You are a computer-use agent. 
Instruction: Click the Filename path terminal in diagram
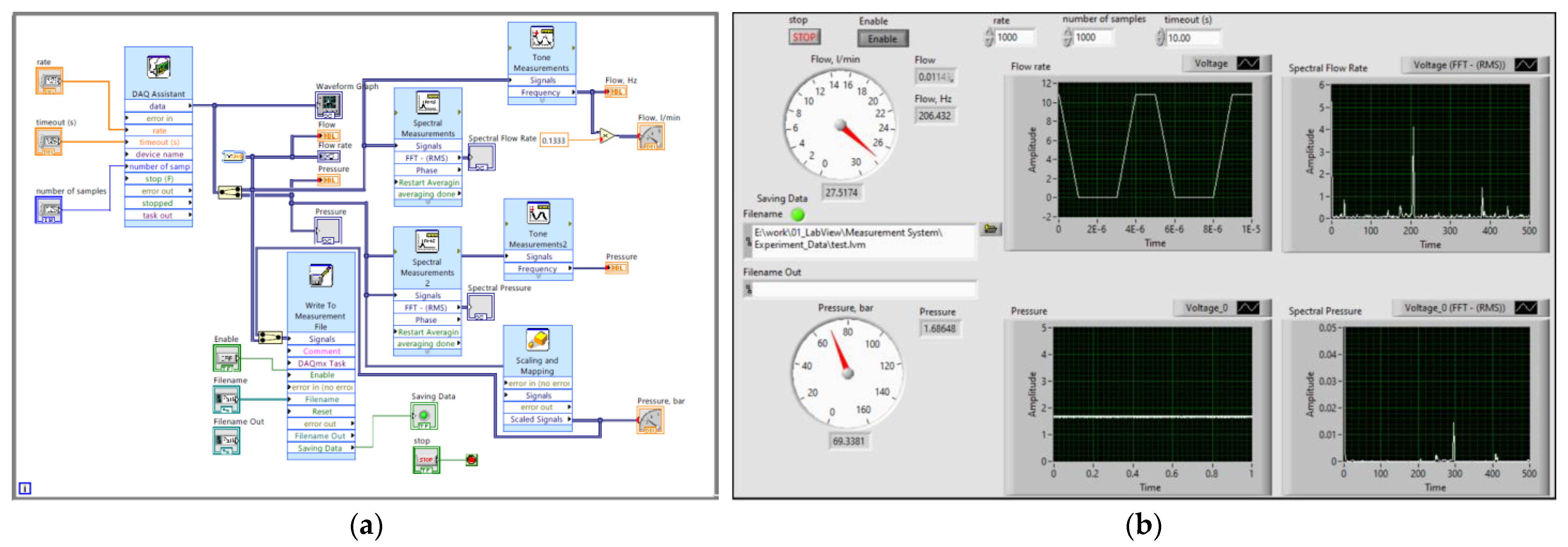[226, 400]
